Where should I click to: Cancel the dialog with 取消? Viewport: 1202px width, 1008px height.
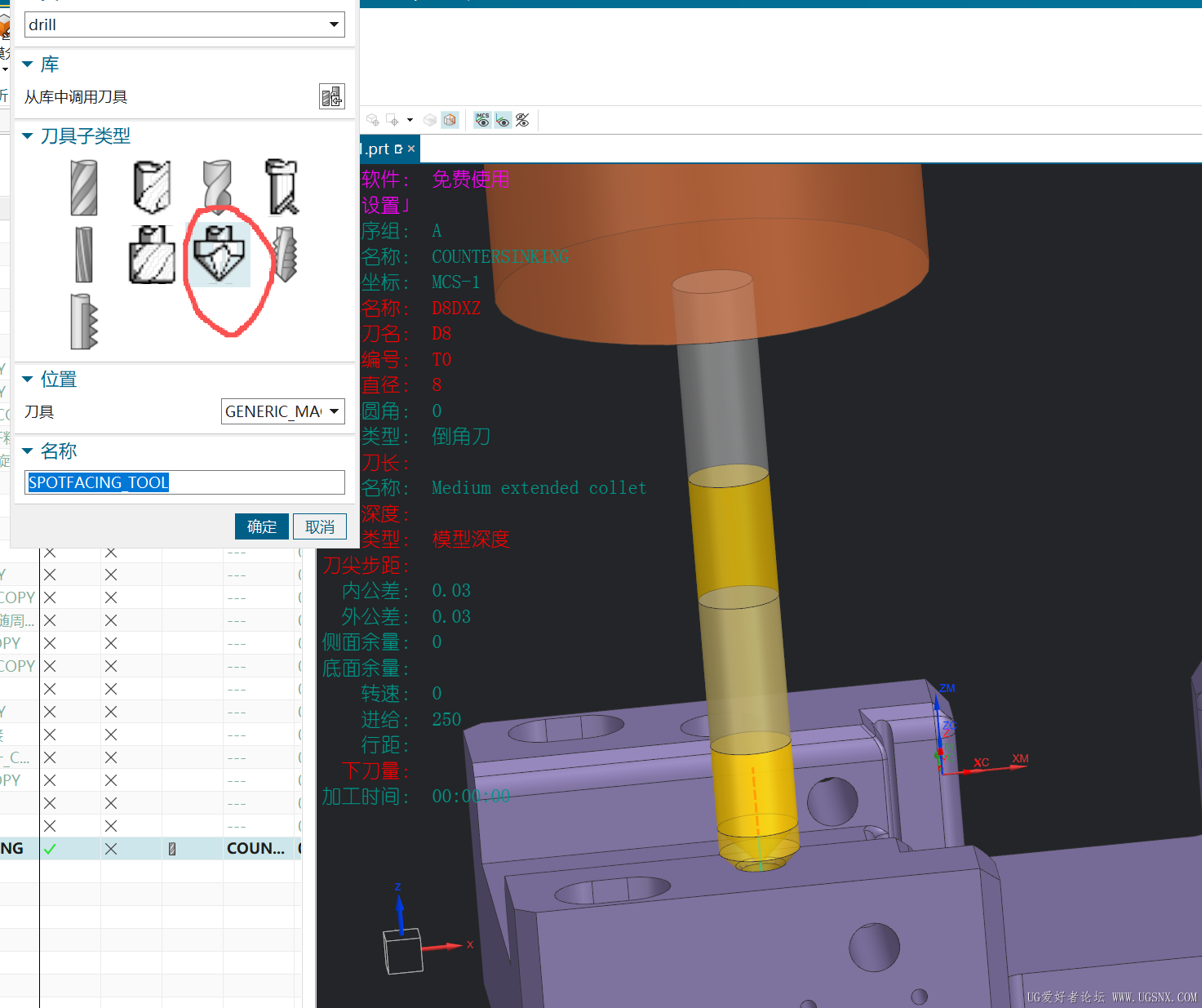pyautogui.click(x=320, y=526)
